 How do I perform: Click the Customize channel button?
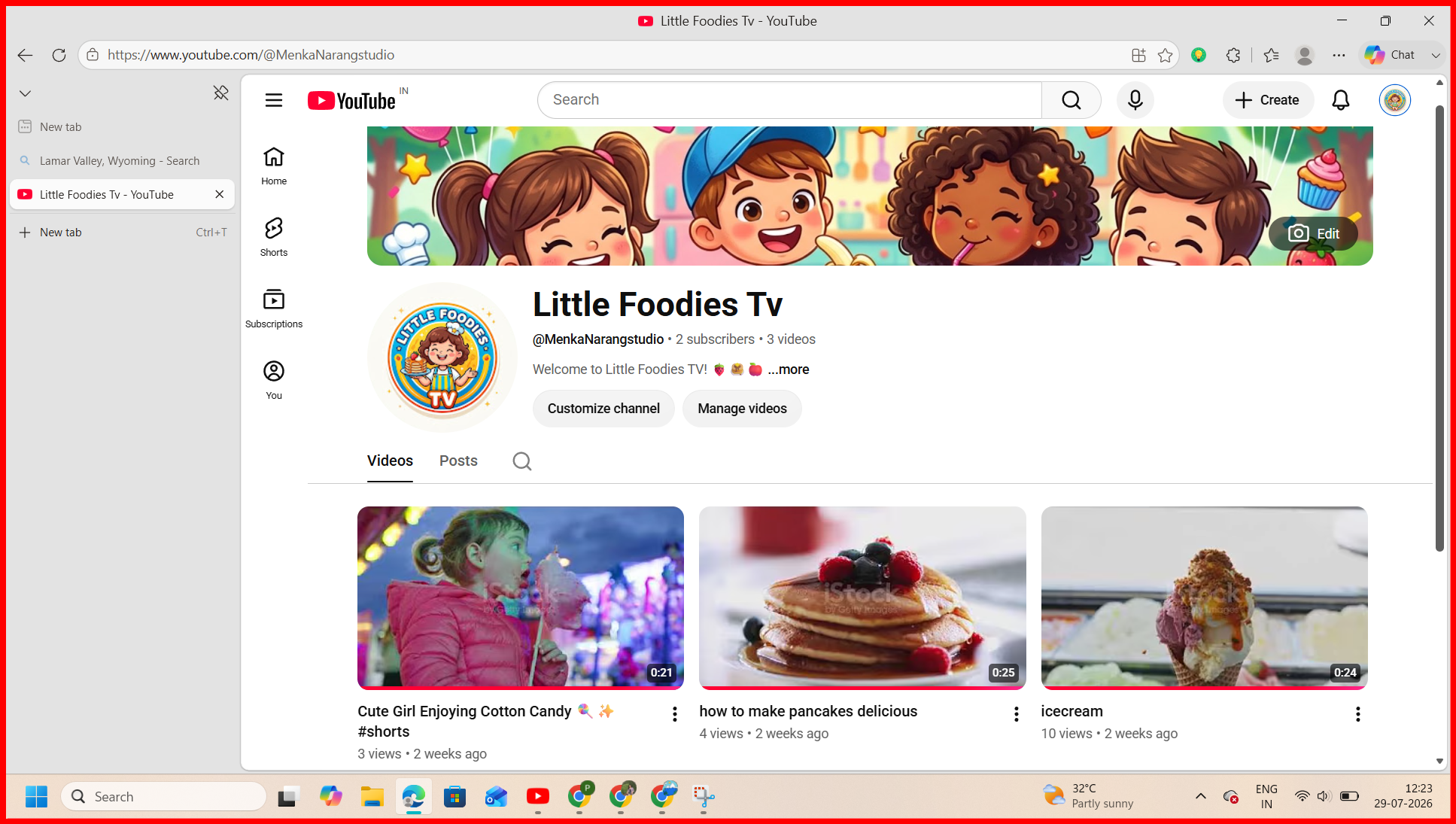click(x=603, y=409)
